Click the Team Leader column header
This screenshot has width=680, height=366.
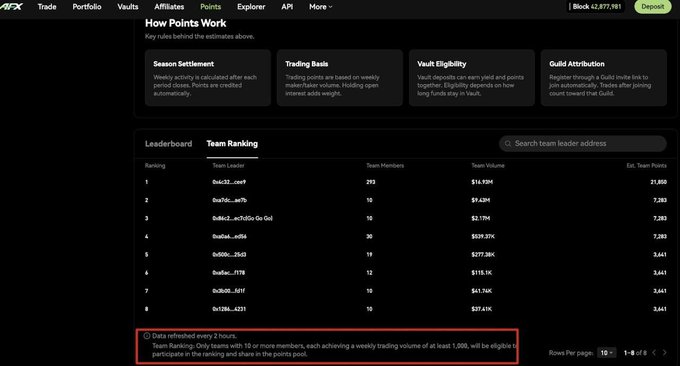(228, 166)
